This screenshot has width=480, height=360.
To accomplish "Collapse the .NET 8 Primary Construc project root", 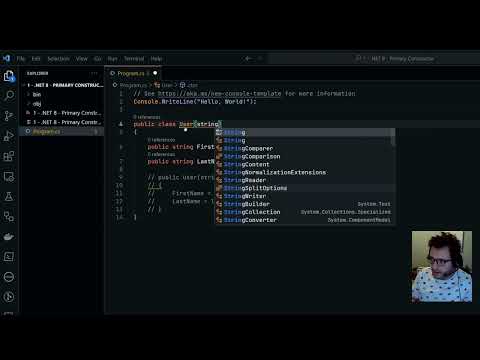I will pos(63,85).
